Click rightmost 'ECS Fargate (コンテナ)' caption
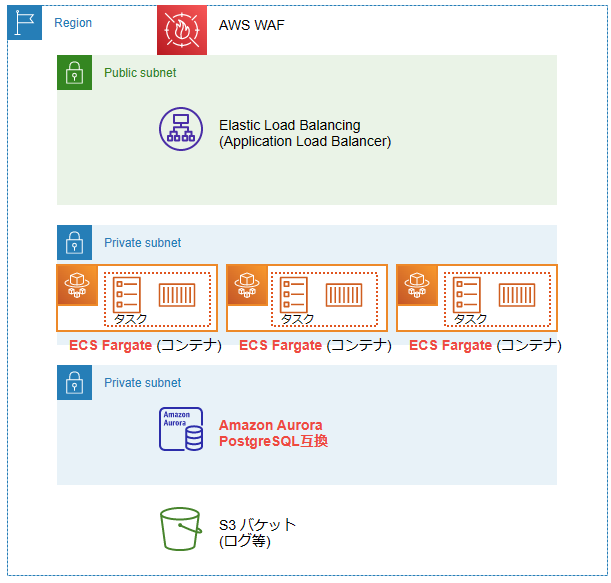611x583 pixels. pyautogui.click(x=485, y=345)
